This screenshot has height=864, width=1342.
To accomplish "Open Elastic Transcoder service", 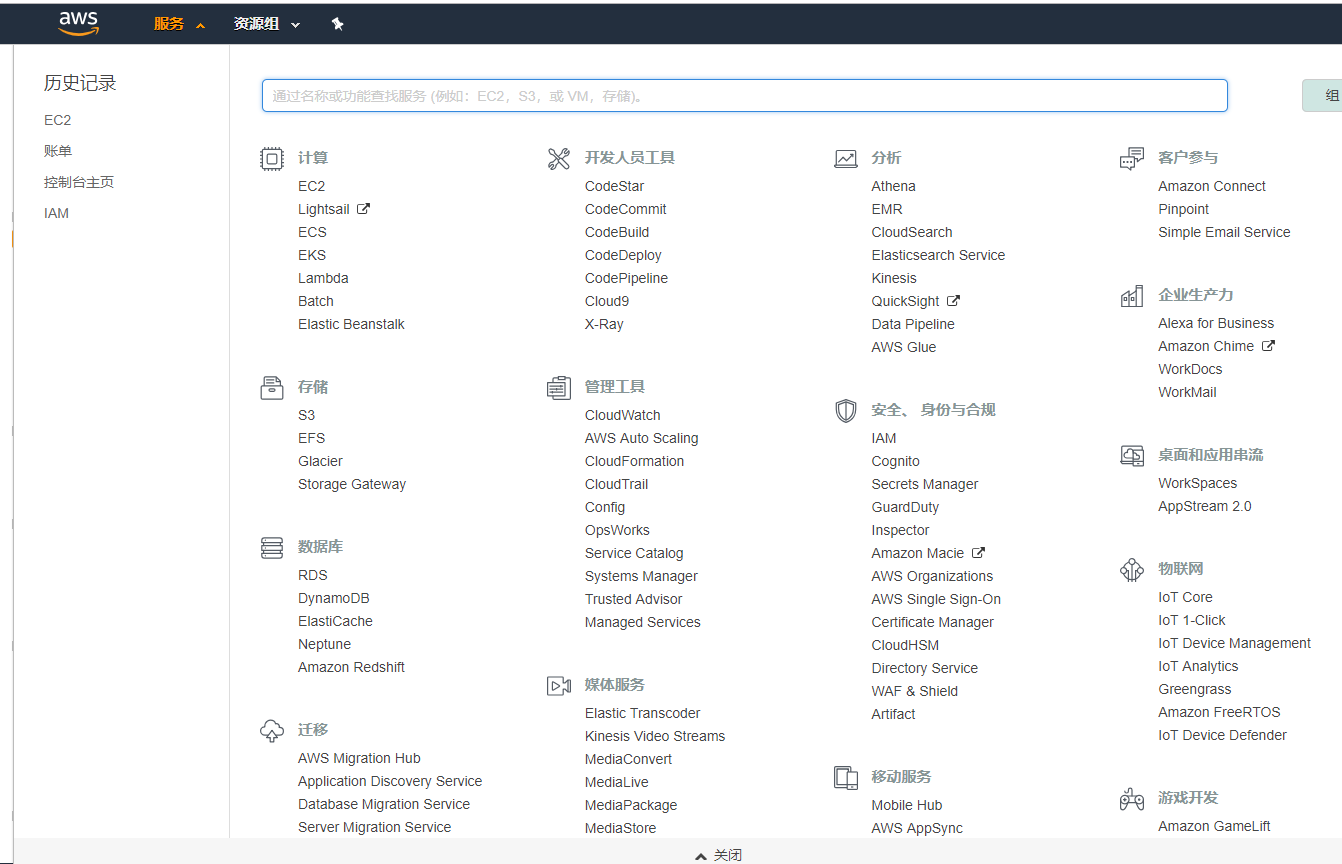I will [642, 713].
